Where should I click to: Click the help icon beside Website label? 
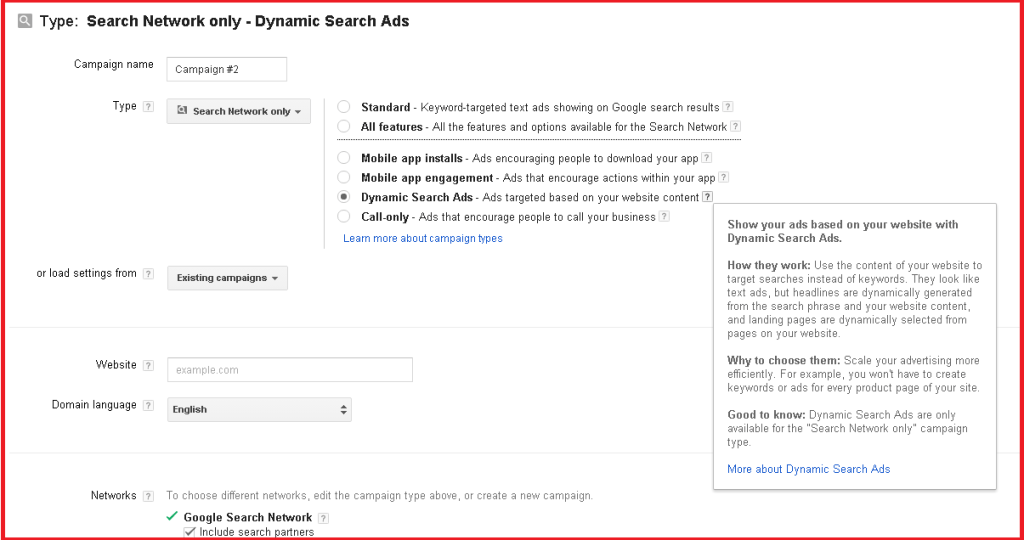(x=148, y=366)
